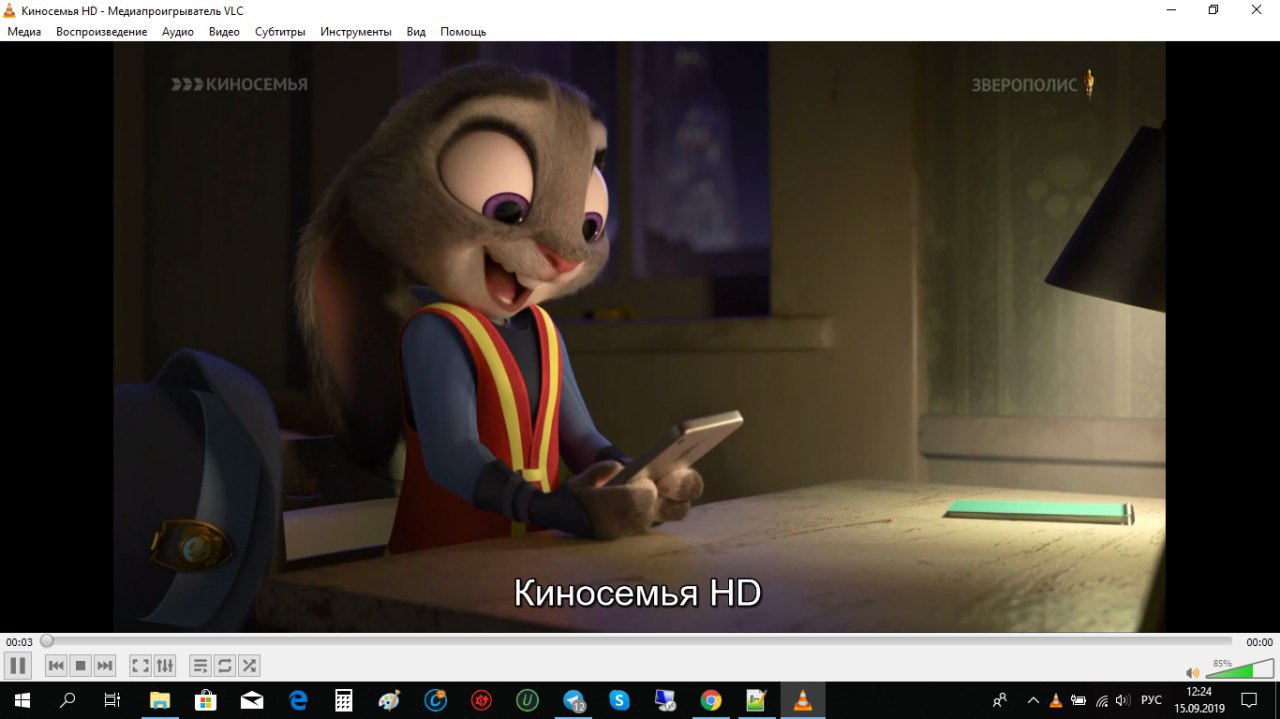Check battery status in system tray
Screen dimensions: 1280x719
click(x=1079, y=700)
